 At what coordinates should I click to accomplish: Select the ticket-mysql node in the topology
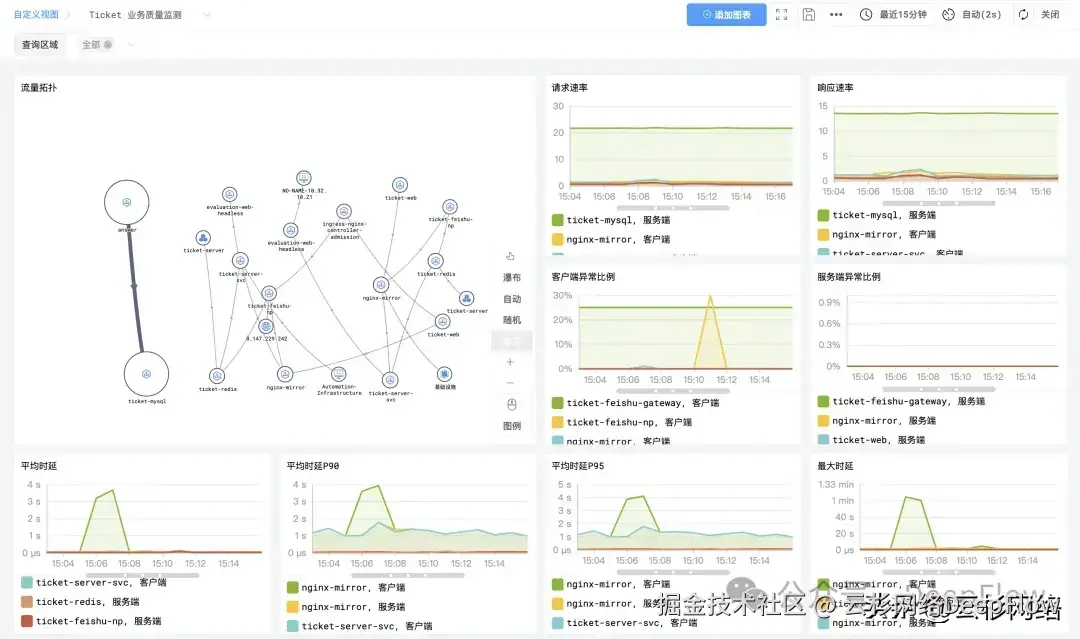click(x=146, y=374)
